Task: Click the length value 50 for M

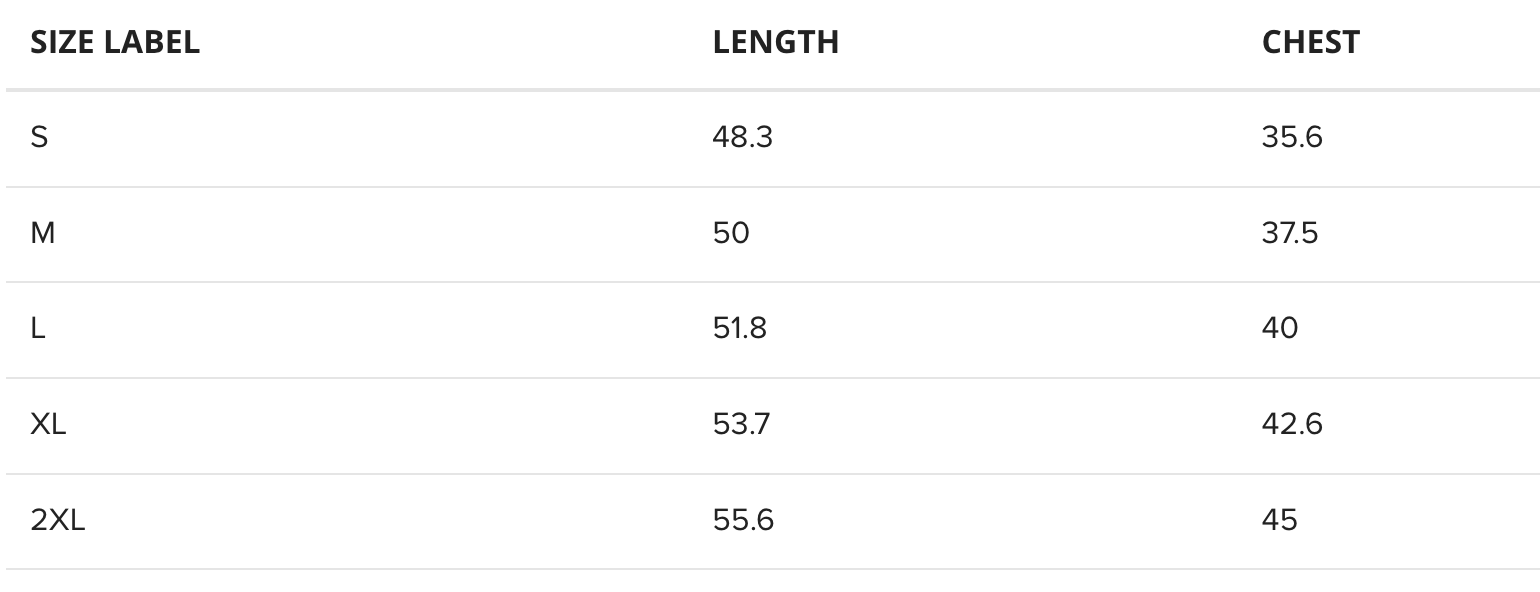Action: 731,233
